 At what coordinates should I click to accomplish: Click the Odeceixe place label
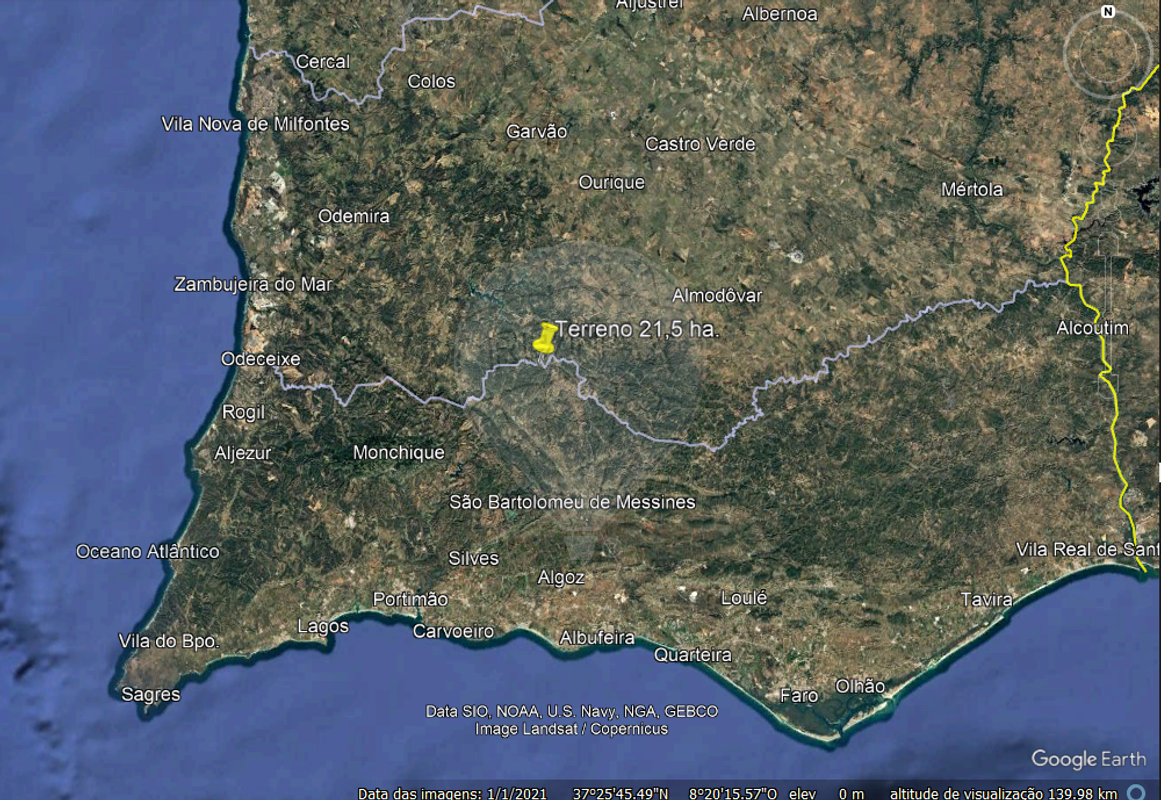(261, 359)
